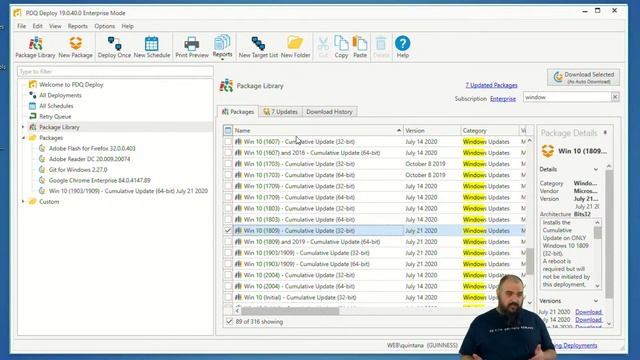Clear the package search filter

click(x=615, y=97)
